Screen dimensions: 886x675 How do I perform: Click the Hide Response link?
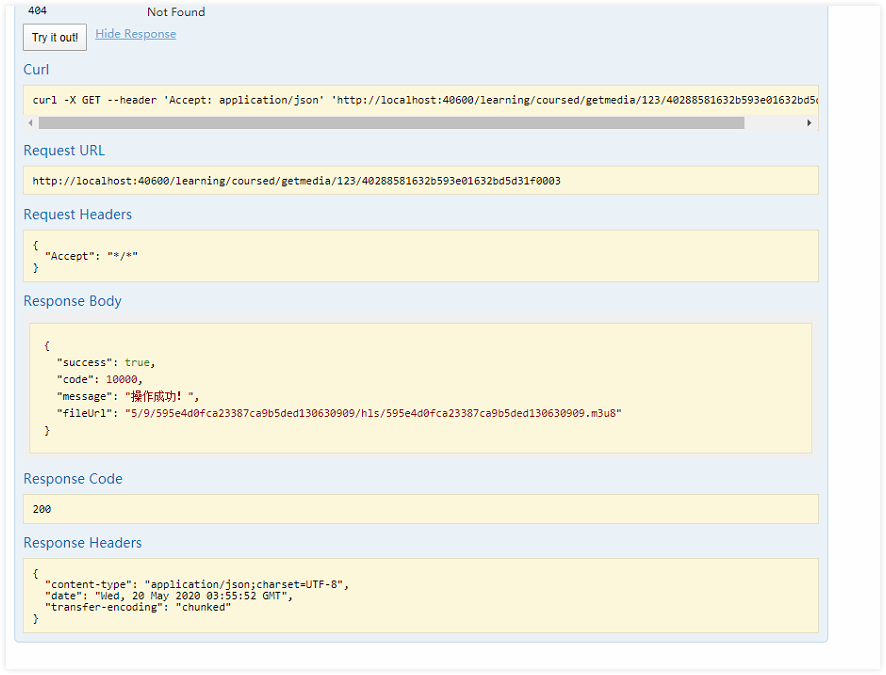click(136, 34)
